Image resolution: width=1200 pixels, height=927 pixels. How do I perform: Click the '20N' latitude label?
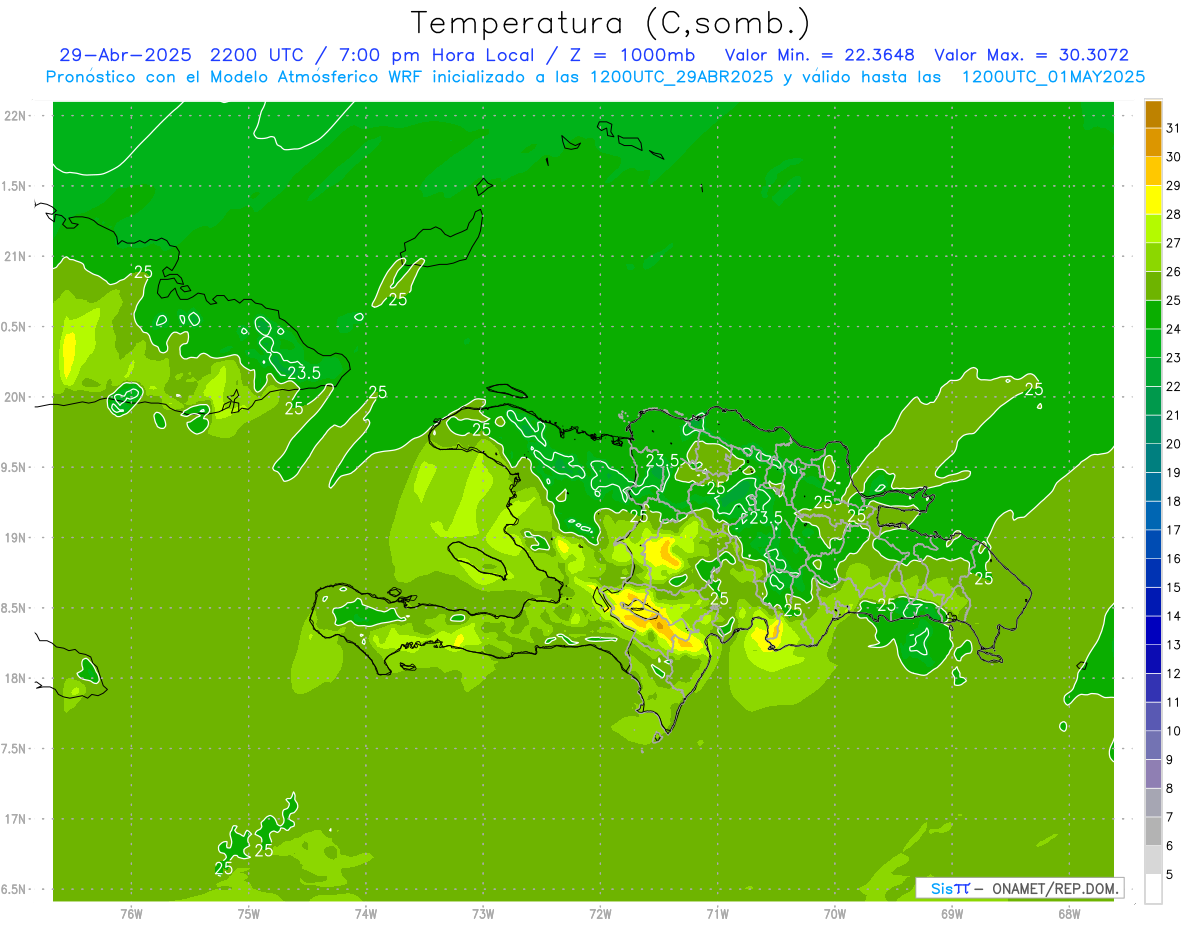(15, 397)
